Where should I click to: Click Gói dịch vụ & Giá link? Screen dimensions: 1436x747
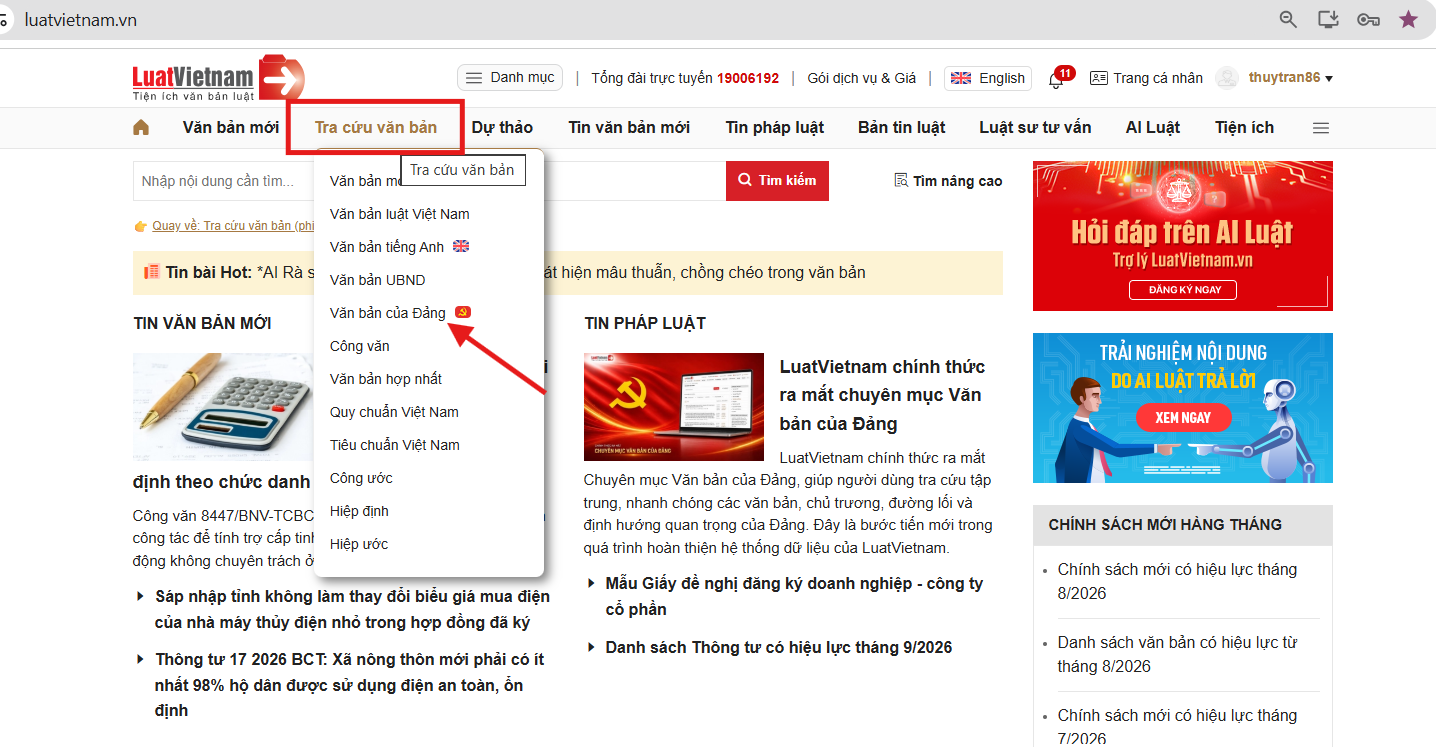click(862, 78)
